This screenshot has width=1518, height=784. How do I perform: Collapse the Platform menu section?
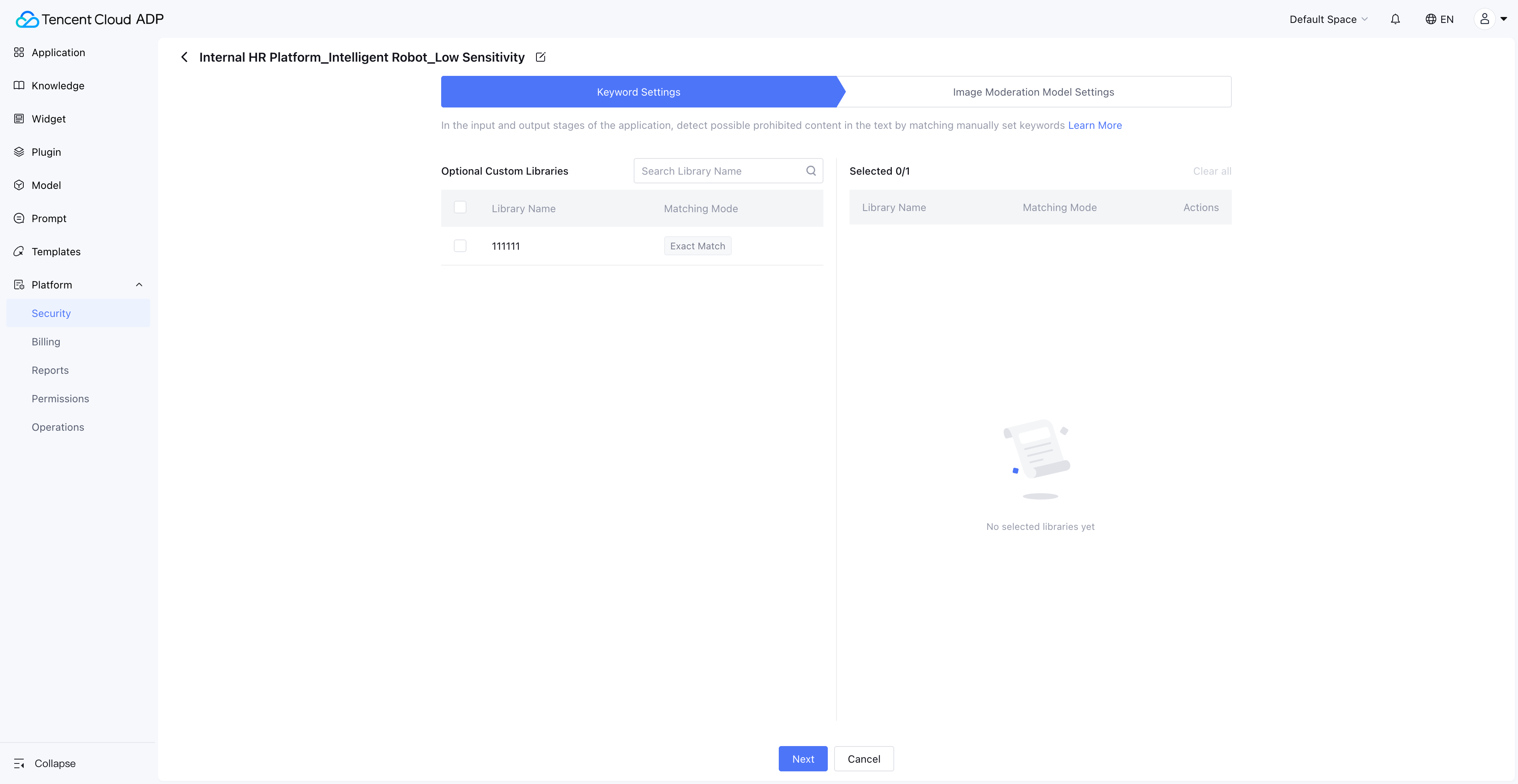[139, 285]
